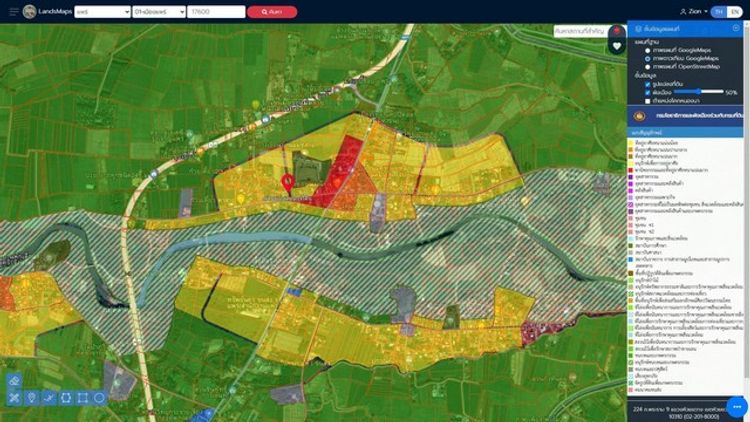This screenshot has height=422, width=750.
Task: Open the district dropdown in top bar
Action: [158, 12]
